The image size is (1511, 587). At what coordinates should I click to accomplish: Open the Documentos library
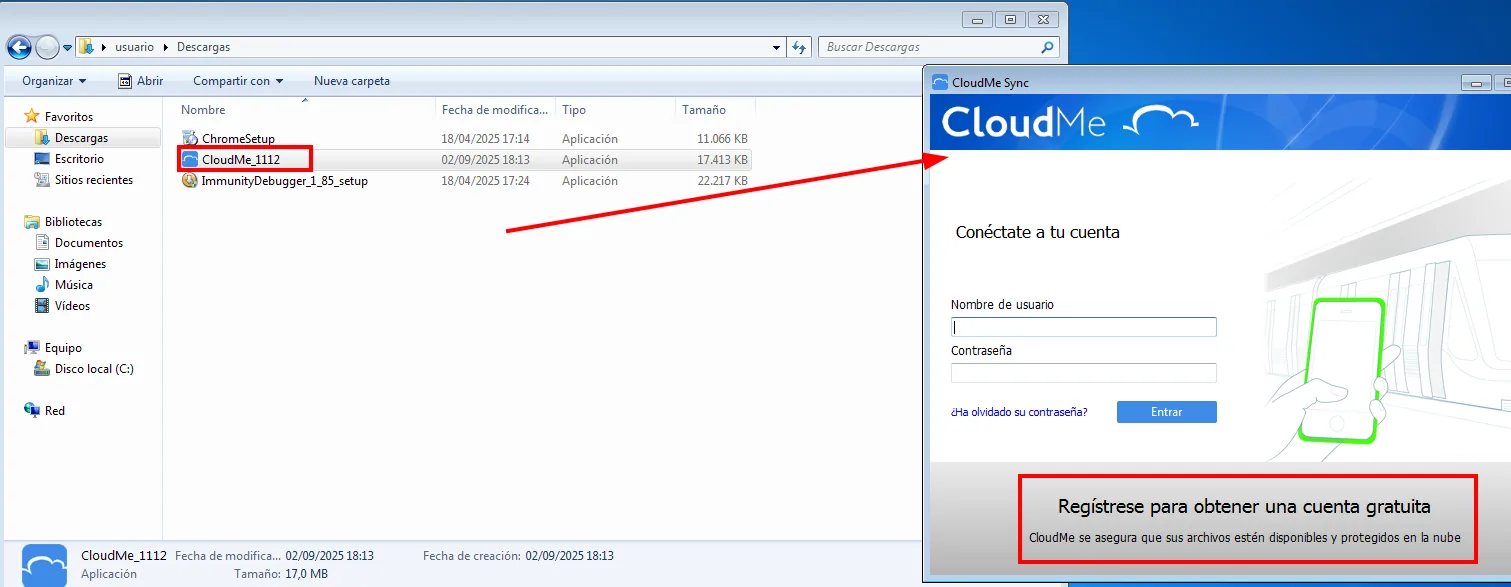click(x=89, y=243)
